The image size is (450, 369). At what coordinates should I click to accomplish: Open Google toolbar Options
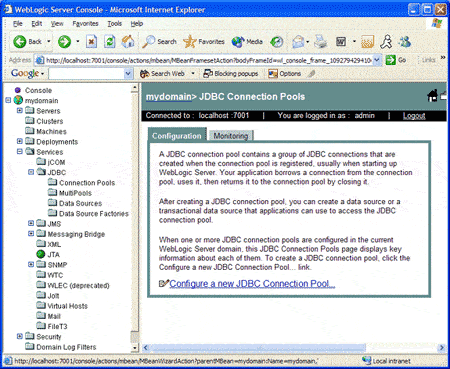tap(285, 74)
